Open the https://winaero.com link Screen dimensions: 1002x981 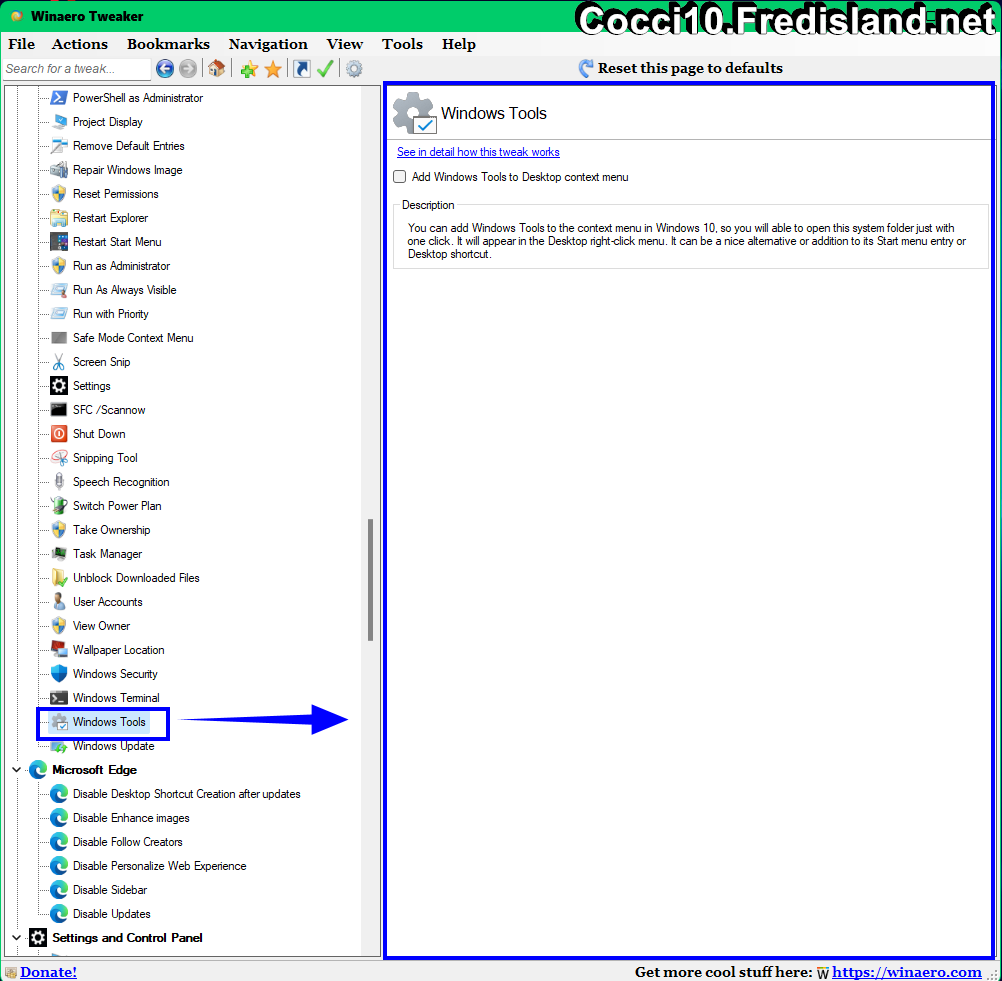tap(906, 971)
